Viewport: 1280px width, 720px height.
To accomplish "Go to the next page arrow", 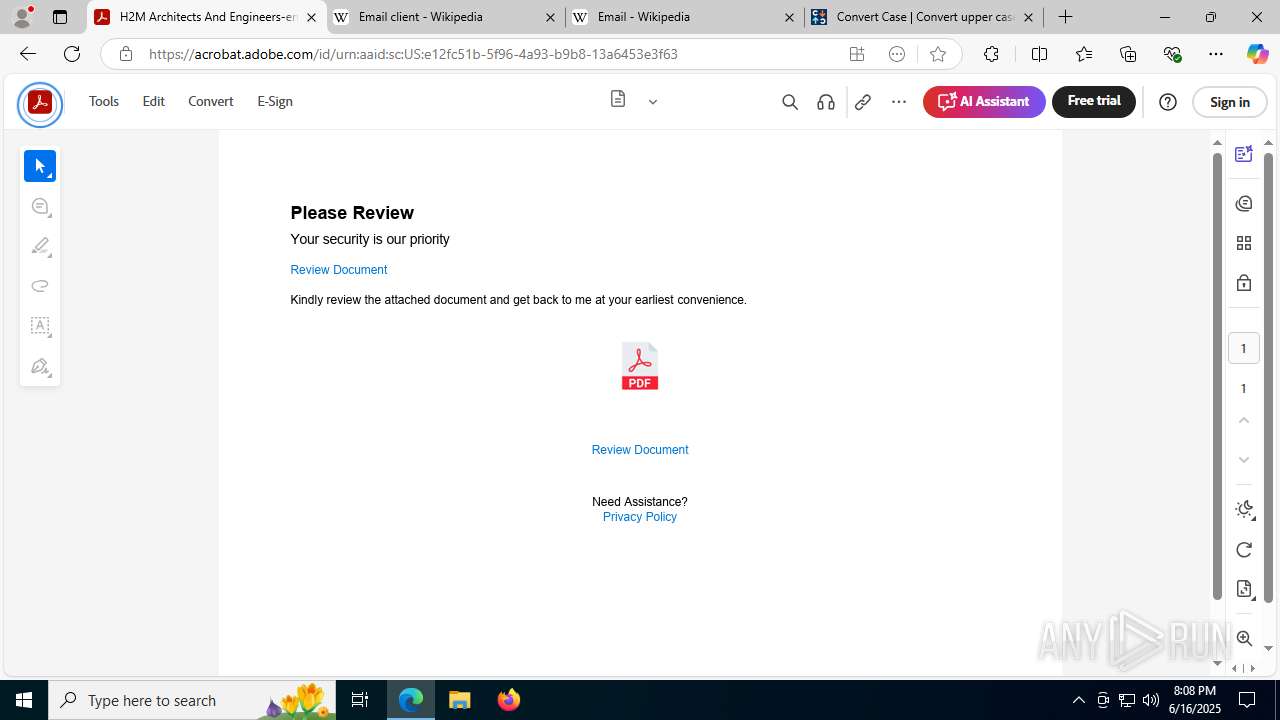I will point(1244,460).
